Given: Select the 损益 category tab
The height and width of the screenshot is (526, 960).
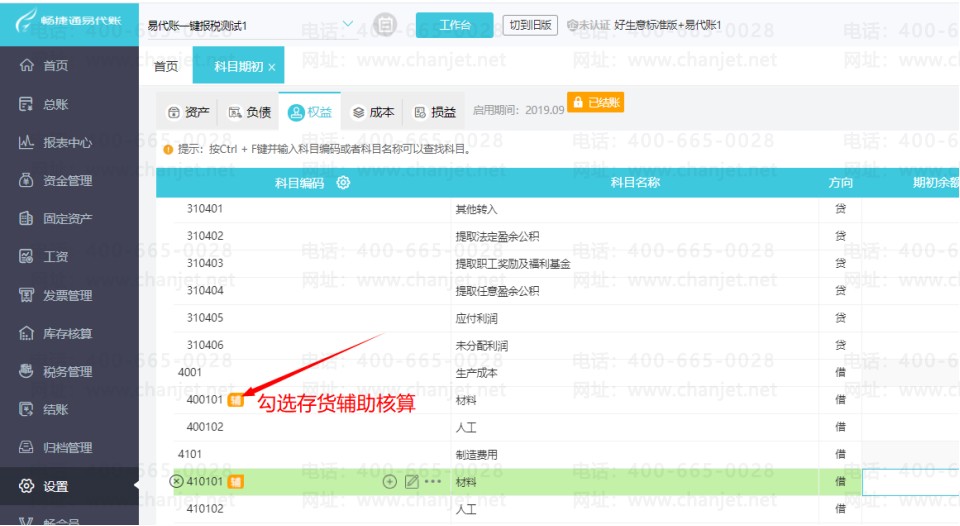Looking at the screenshot, I should (434, 112).
